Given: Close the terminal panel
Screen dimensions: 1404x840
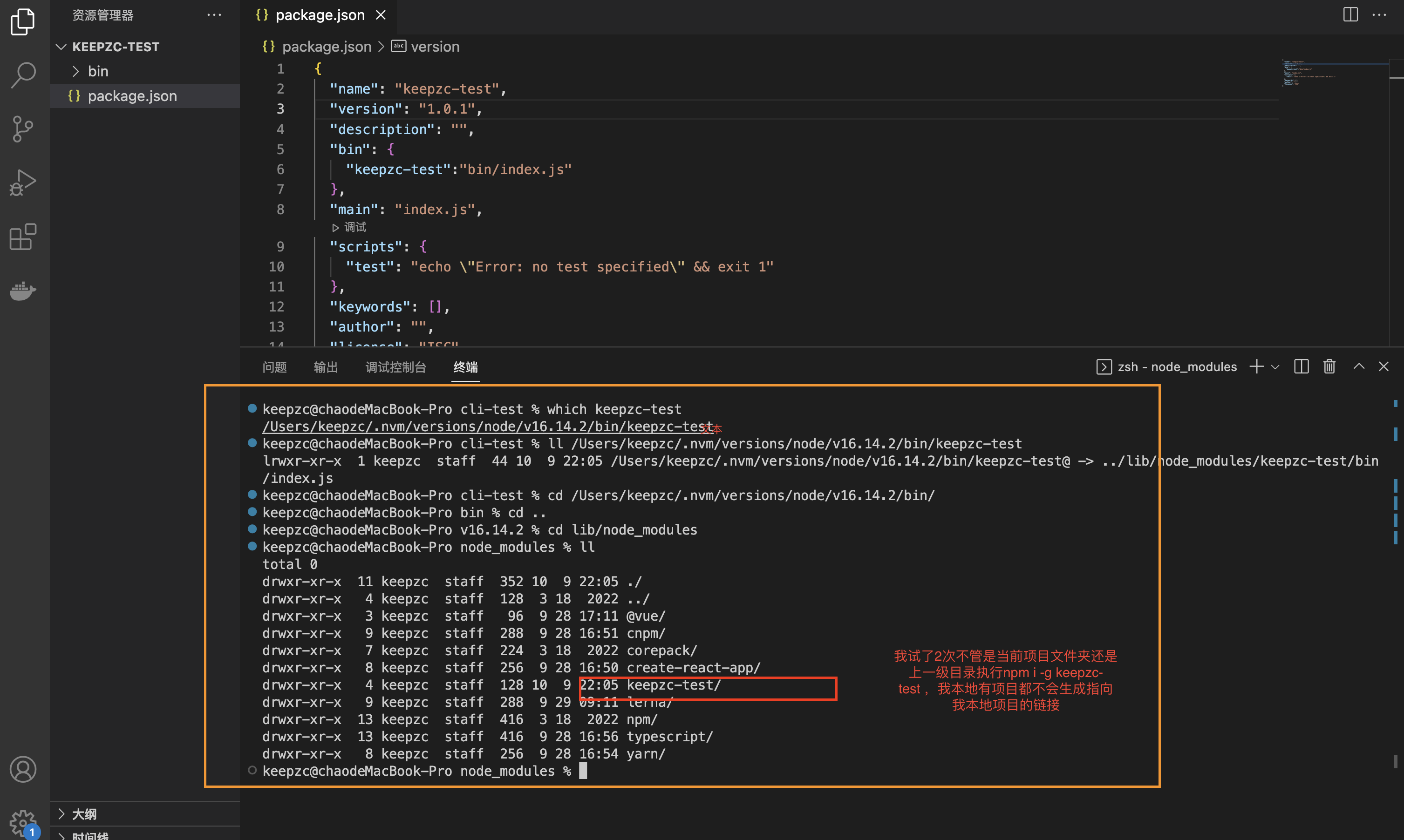Looking at the screenshot, I should (1384, 367).
